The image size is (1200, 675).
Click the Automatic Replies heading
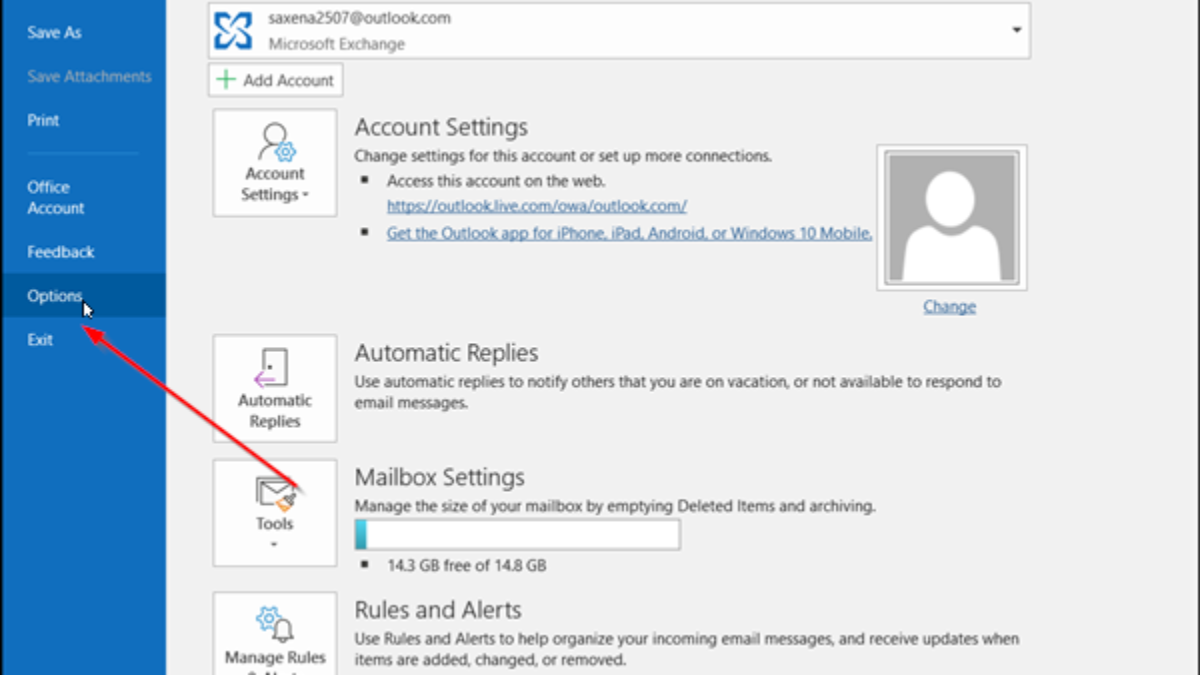point(446,353)
